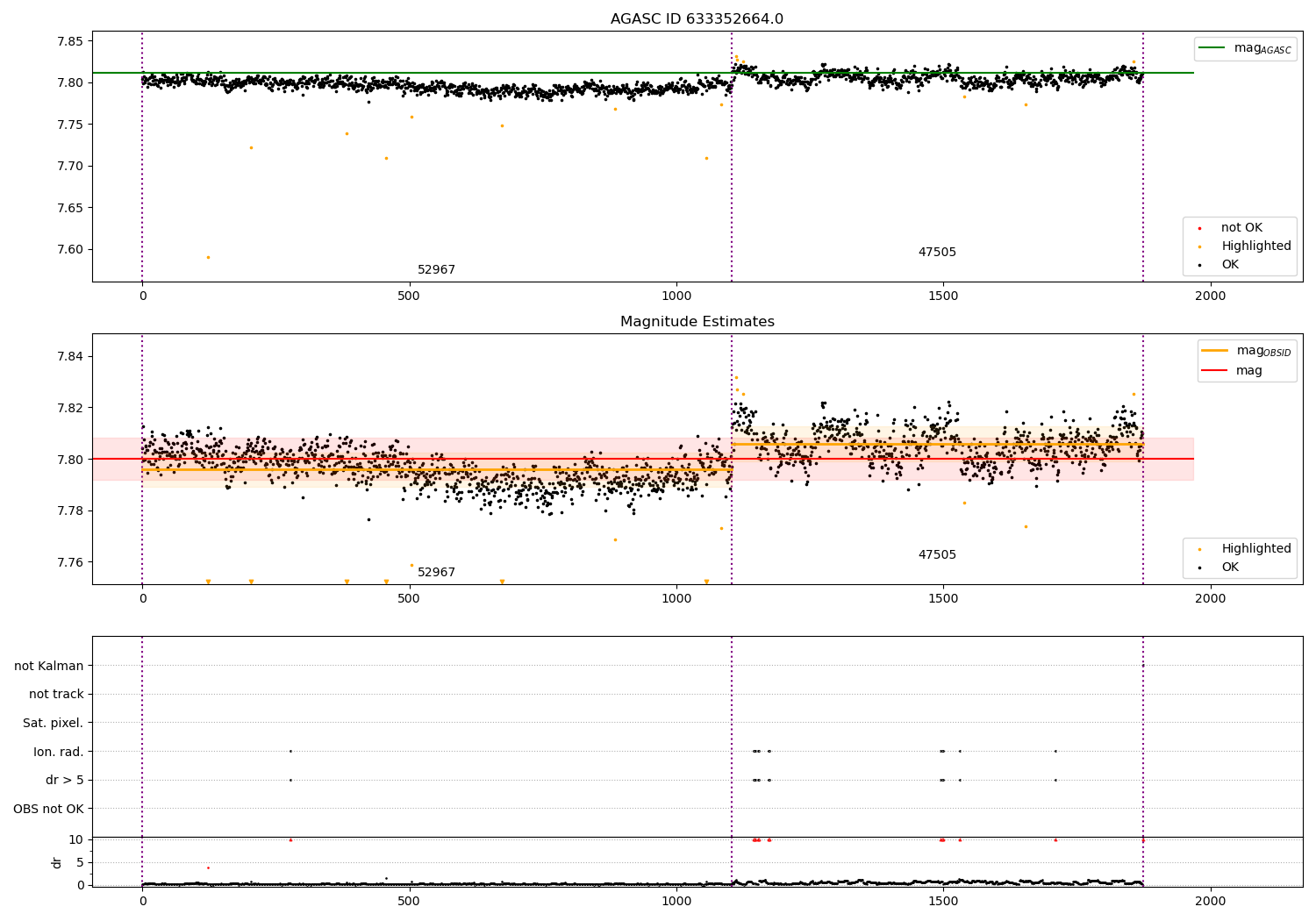Click the 7.65 y-axis tick label
The width and height of the screenshot is (1316, 921).
click(x=69, y=208)
